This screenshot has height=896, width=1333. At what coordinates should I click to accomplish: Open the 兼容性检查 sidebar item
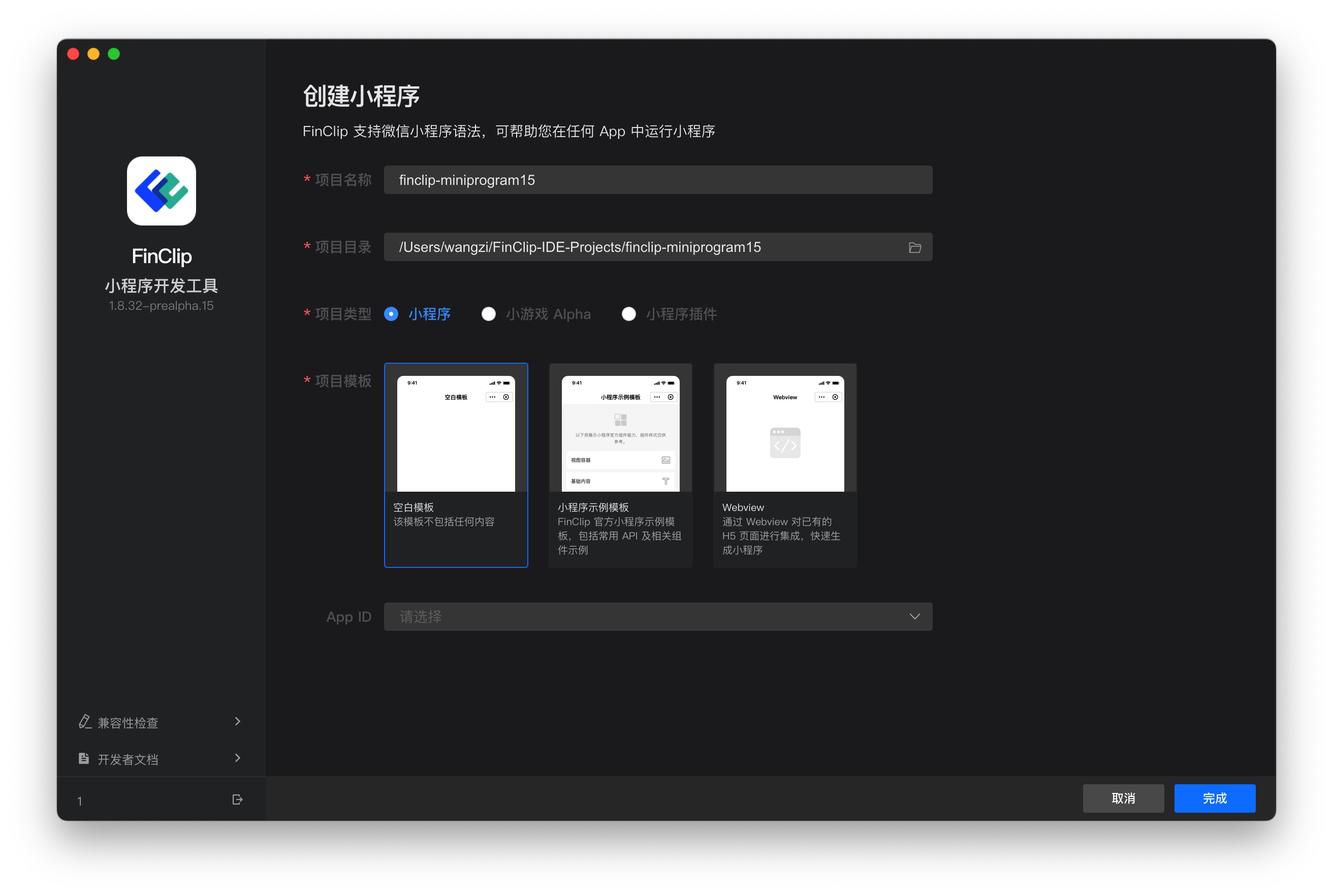pyautogui.click(x=128, y=723)
